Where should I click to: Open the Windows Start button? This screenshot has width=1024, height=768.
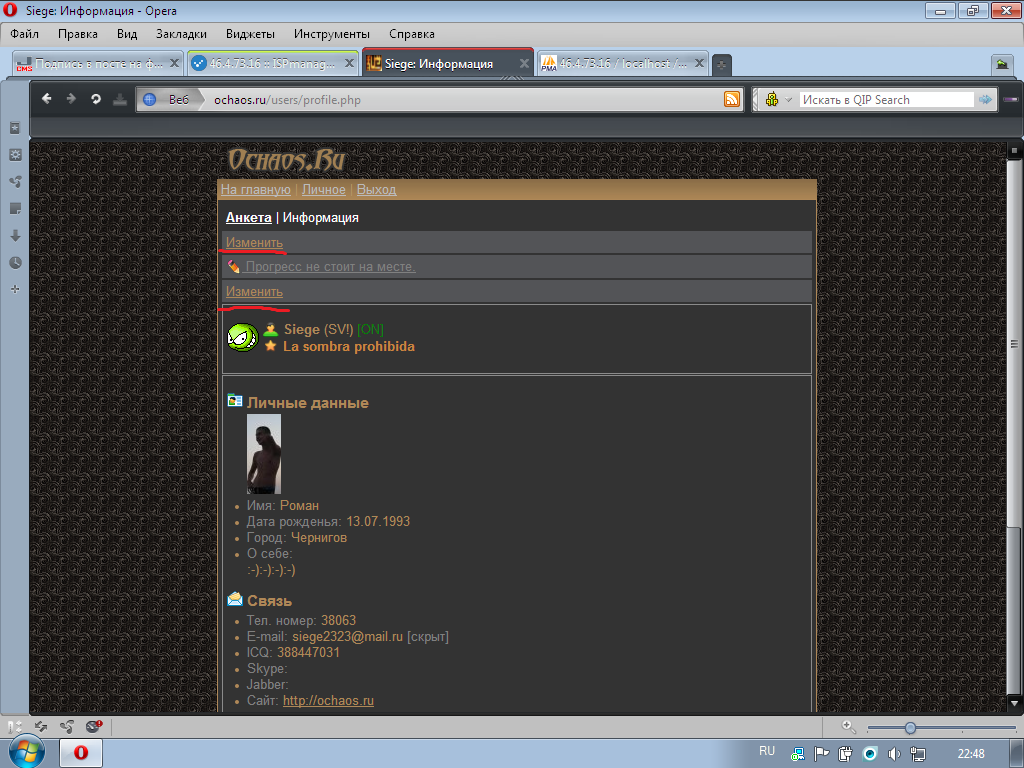[25, 752]
